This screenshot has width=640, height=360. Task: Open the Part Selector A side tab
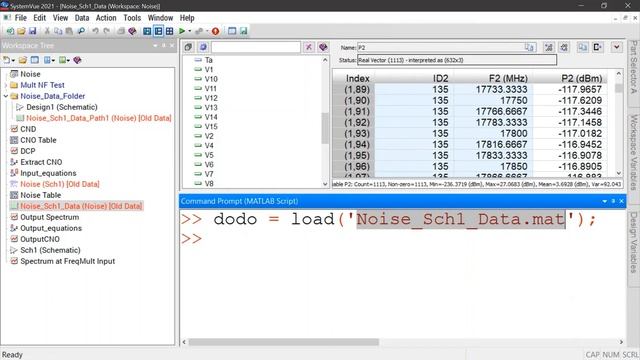(633, 67)
